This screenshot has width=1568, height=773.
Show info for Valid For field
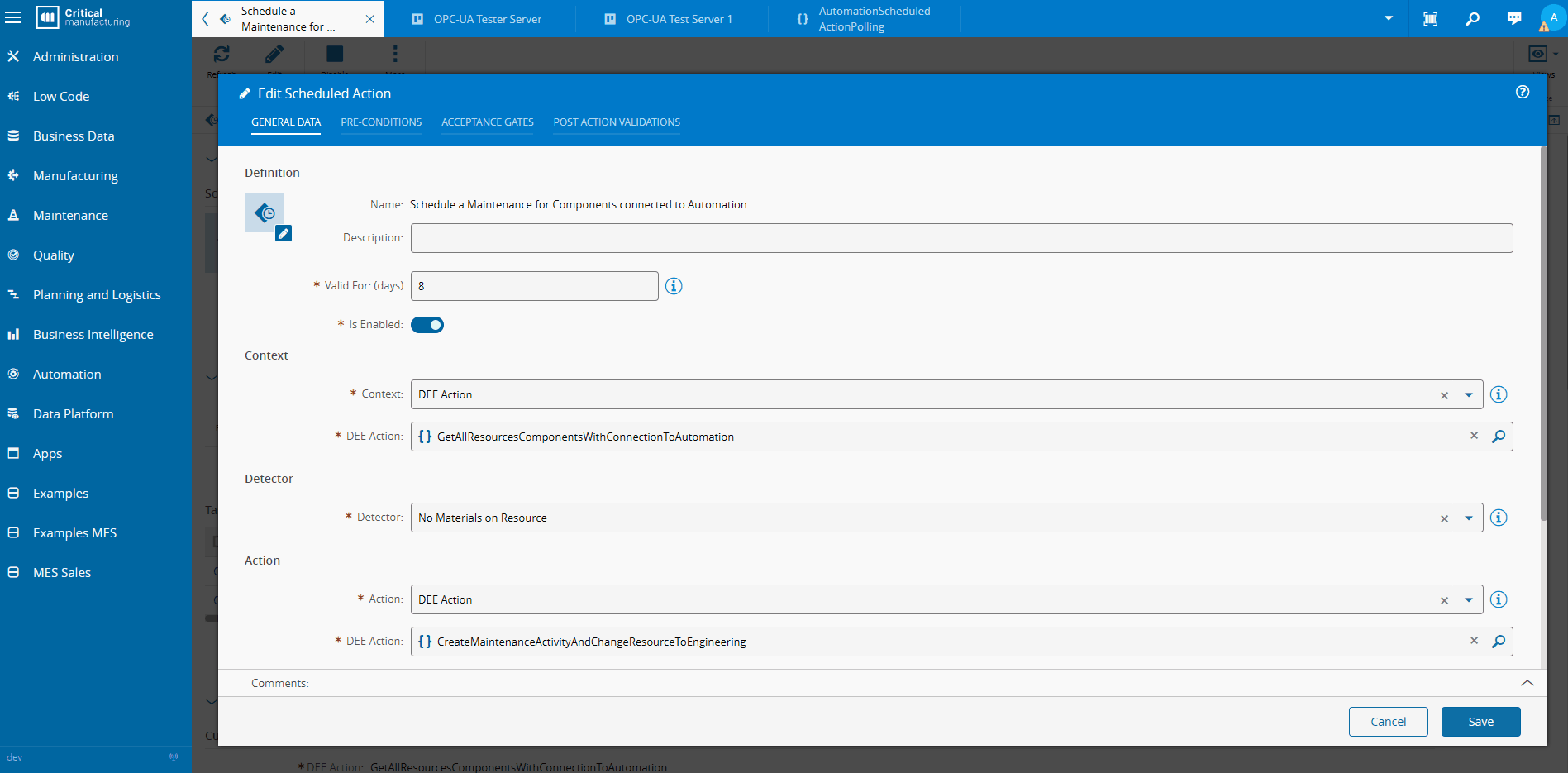(674, 286)
